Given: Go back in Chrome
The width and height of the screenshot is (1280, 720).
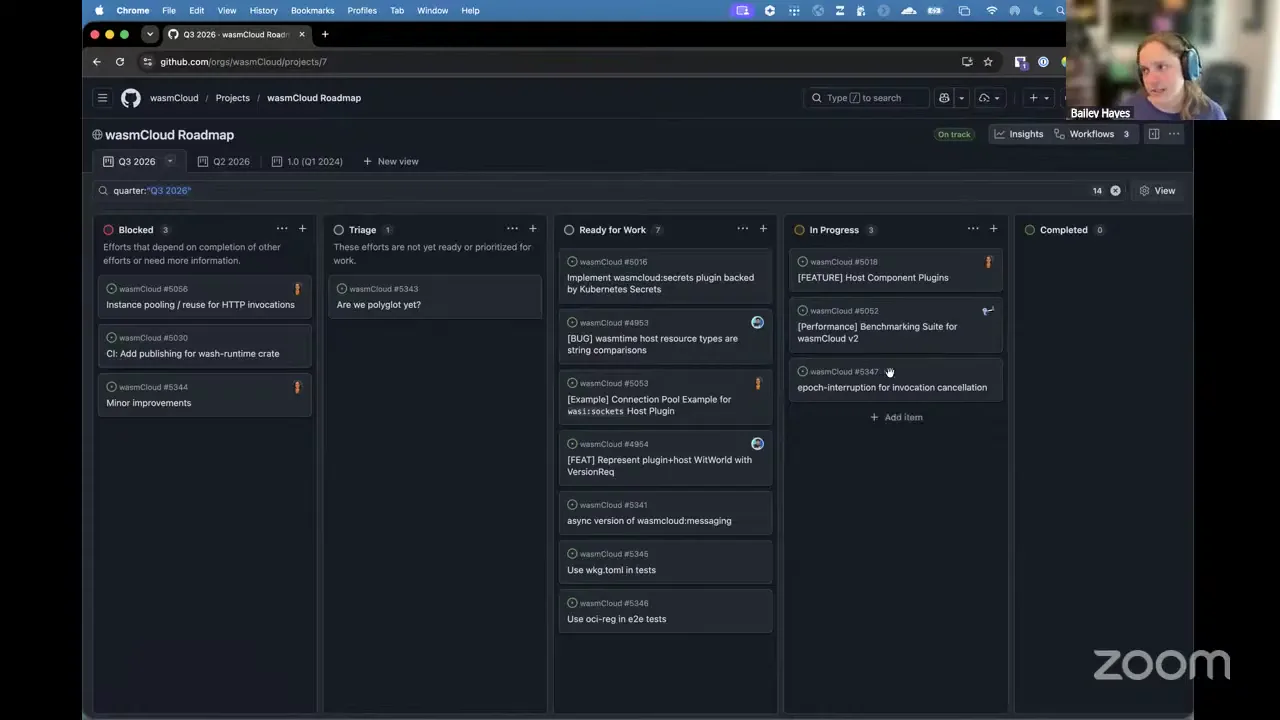Looking at the screenshot, I should [x=97, y=62].
